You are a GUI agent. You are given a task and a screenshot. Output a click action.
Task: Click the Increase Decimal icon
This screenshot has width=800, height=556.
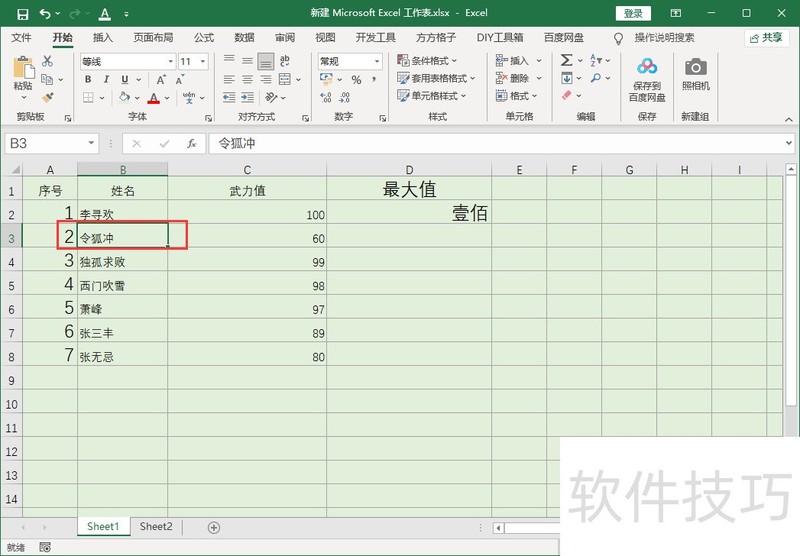tap(326, 97)
